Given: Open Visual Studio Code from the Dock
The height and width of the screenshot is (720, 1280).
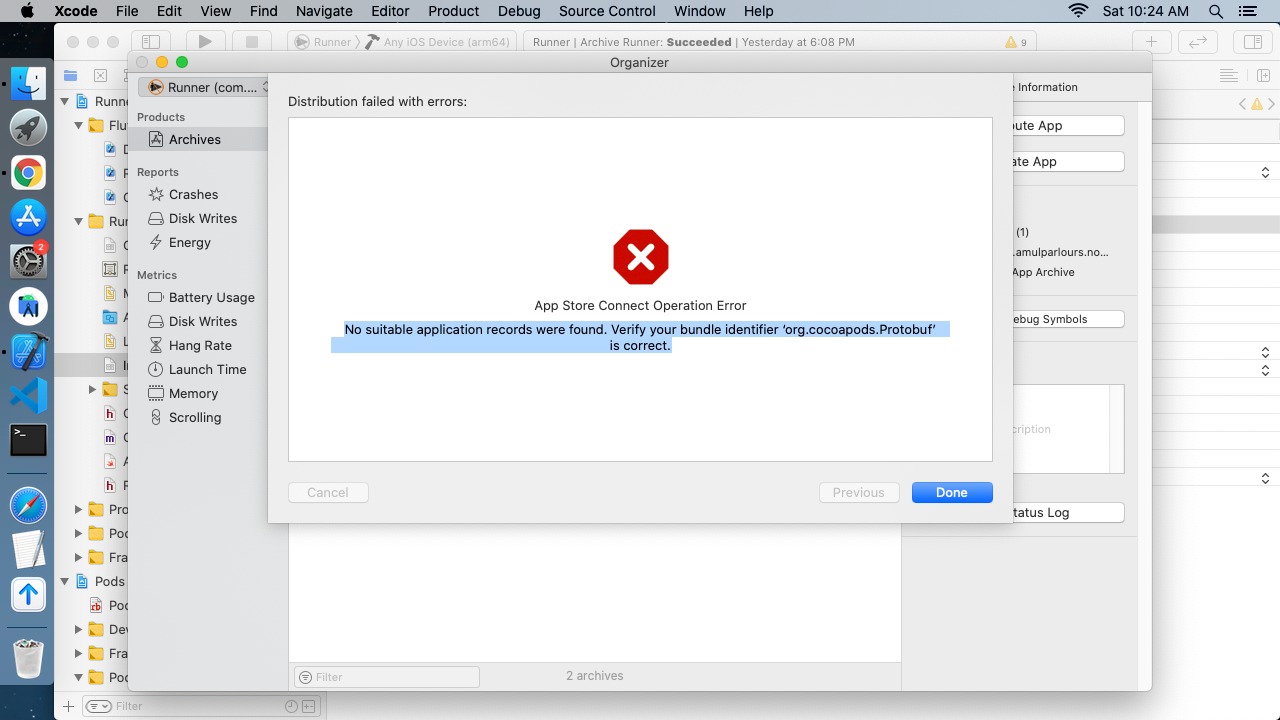Looking at the screenshot, I should [x=28, y=396].
